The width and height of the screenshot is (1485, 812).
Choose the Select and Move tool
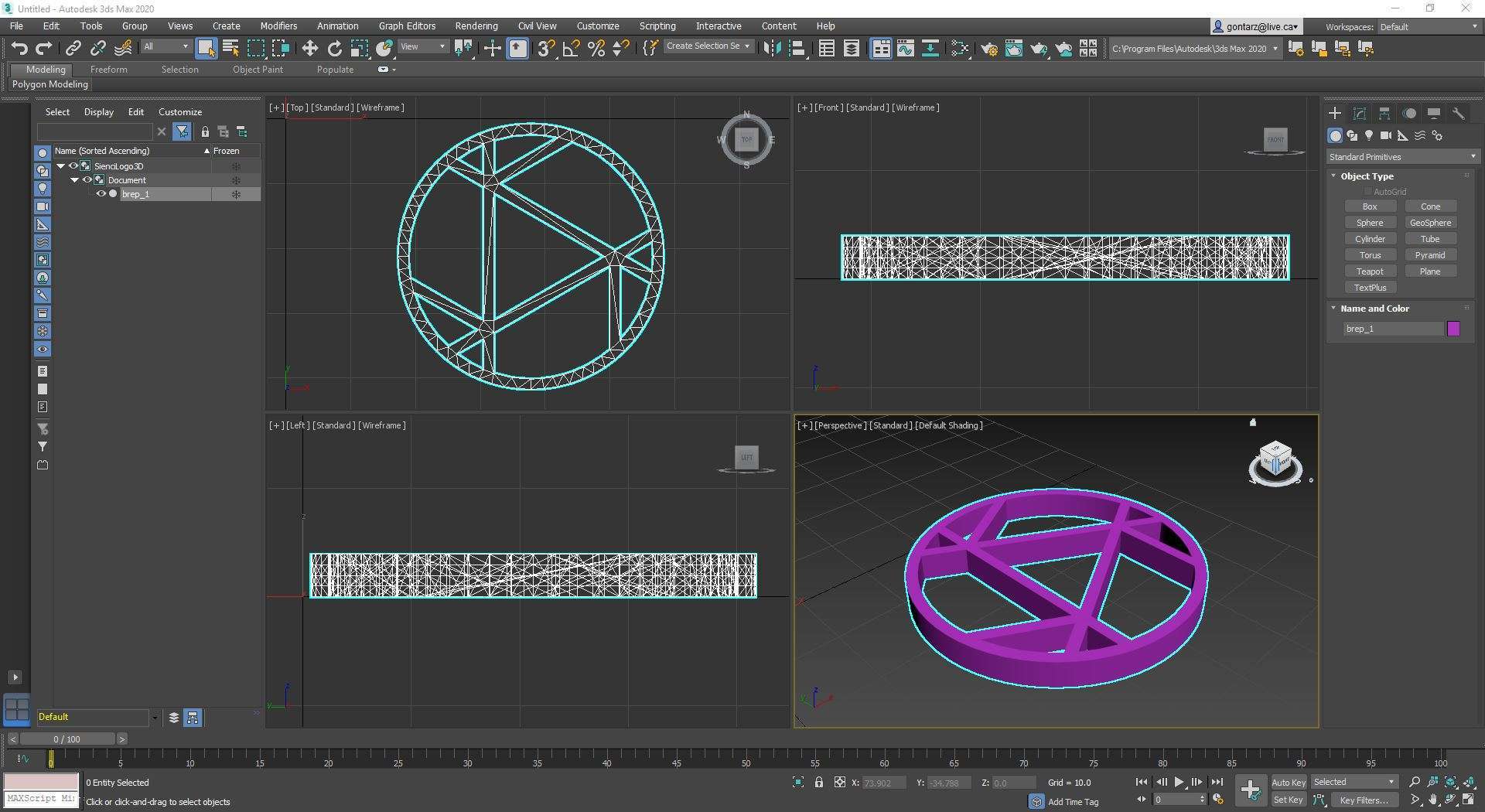pyautogui.click(x=309, y=49)
